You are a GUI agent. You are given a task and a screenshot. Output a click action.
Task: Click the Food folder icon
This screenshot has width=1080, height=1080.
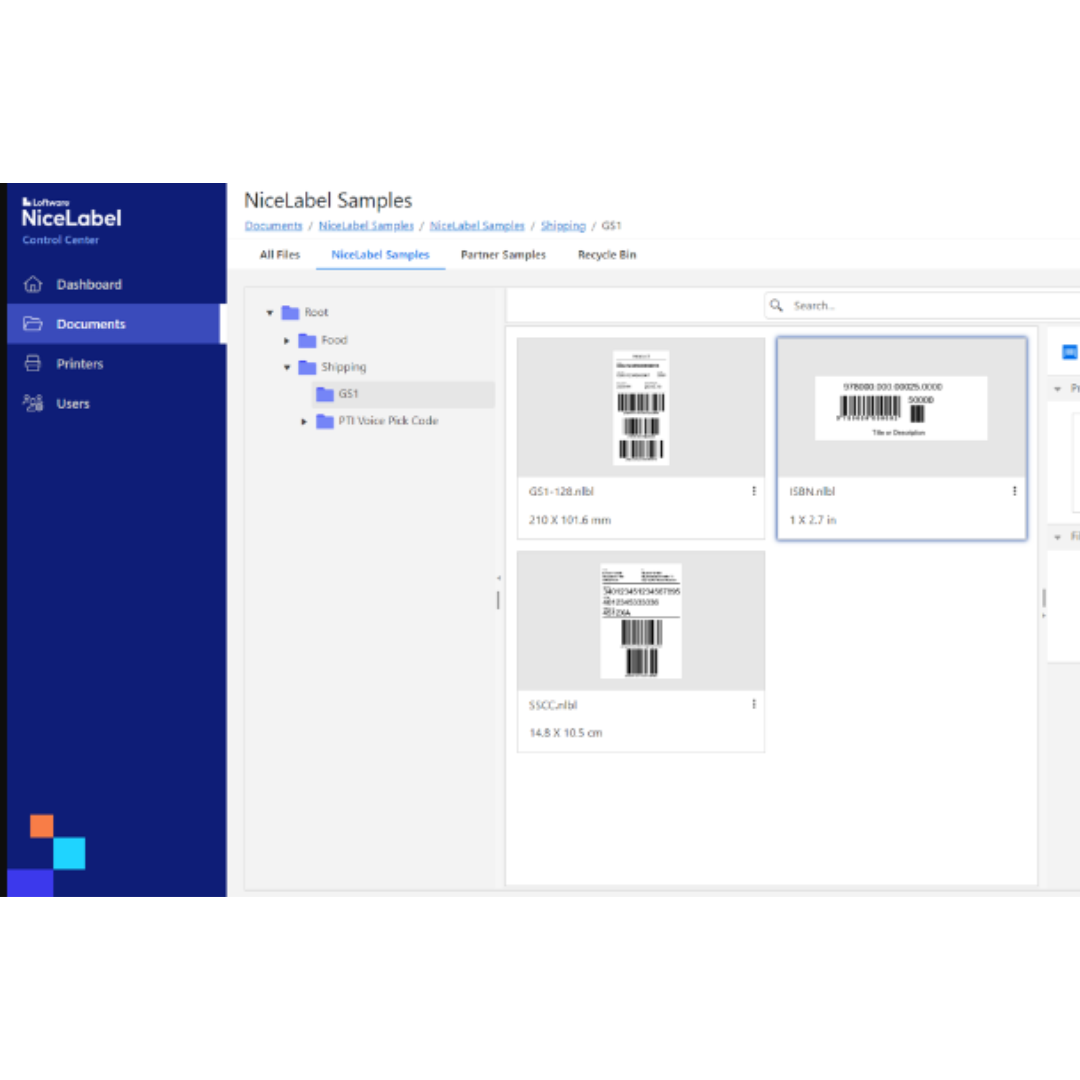308,340
